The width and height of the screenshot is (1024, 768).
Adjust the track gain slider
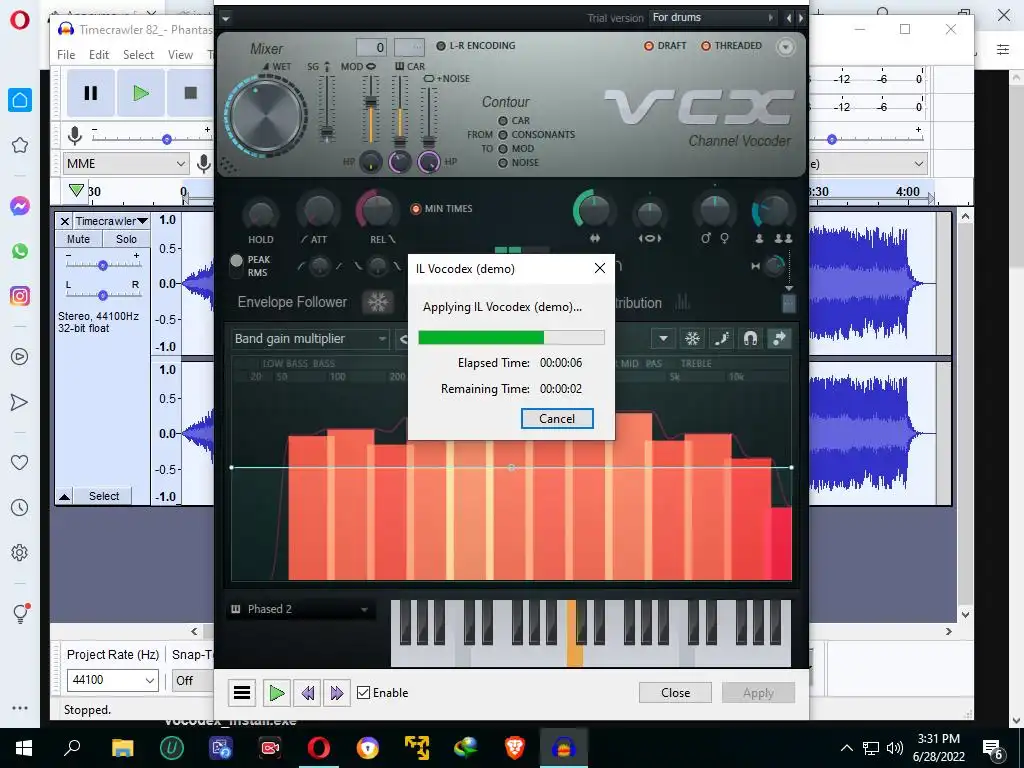[x=103, y=264]
